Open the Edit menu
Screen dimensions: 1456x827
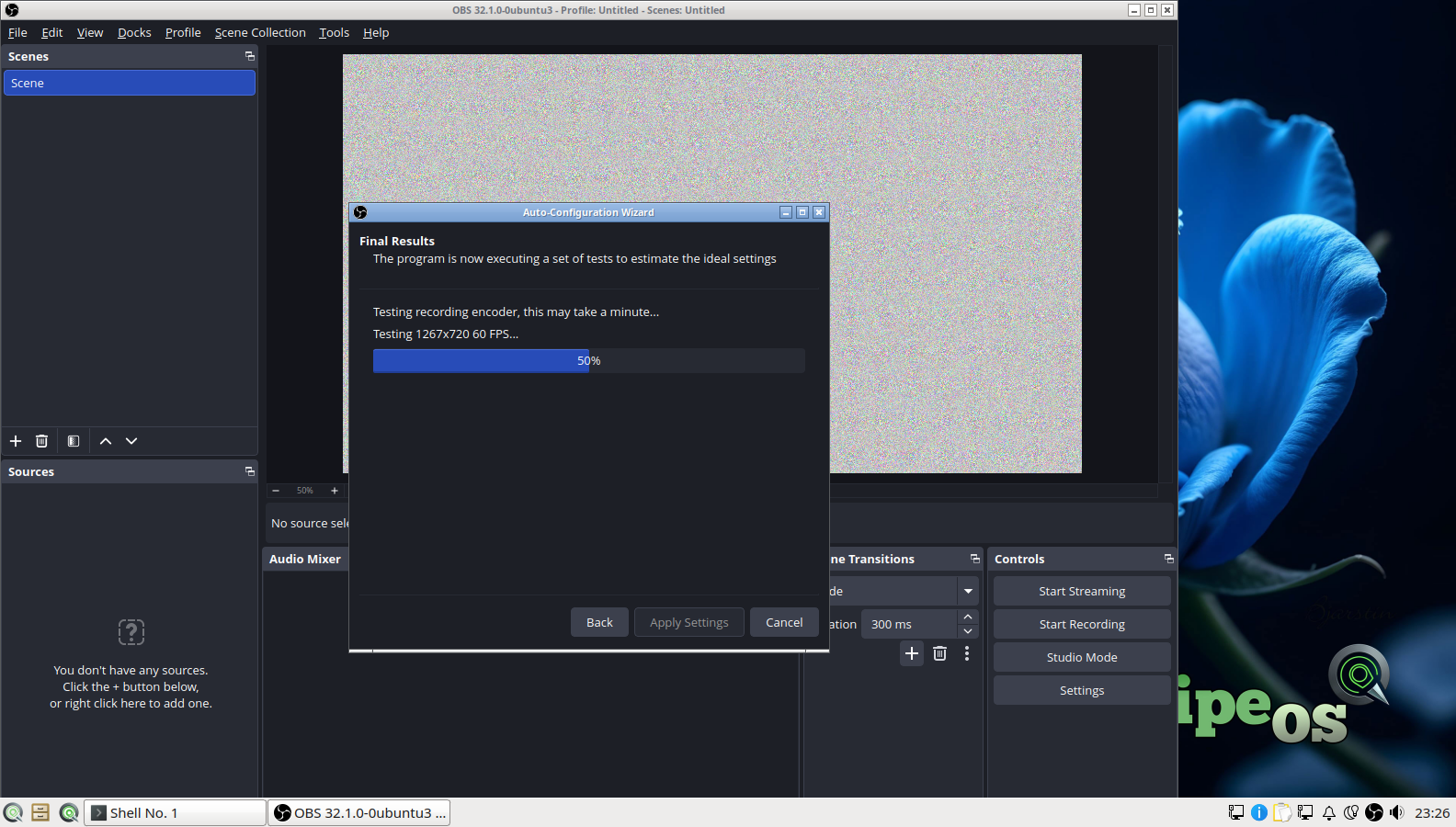(x=52, y=32)
